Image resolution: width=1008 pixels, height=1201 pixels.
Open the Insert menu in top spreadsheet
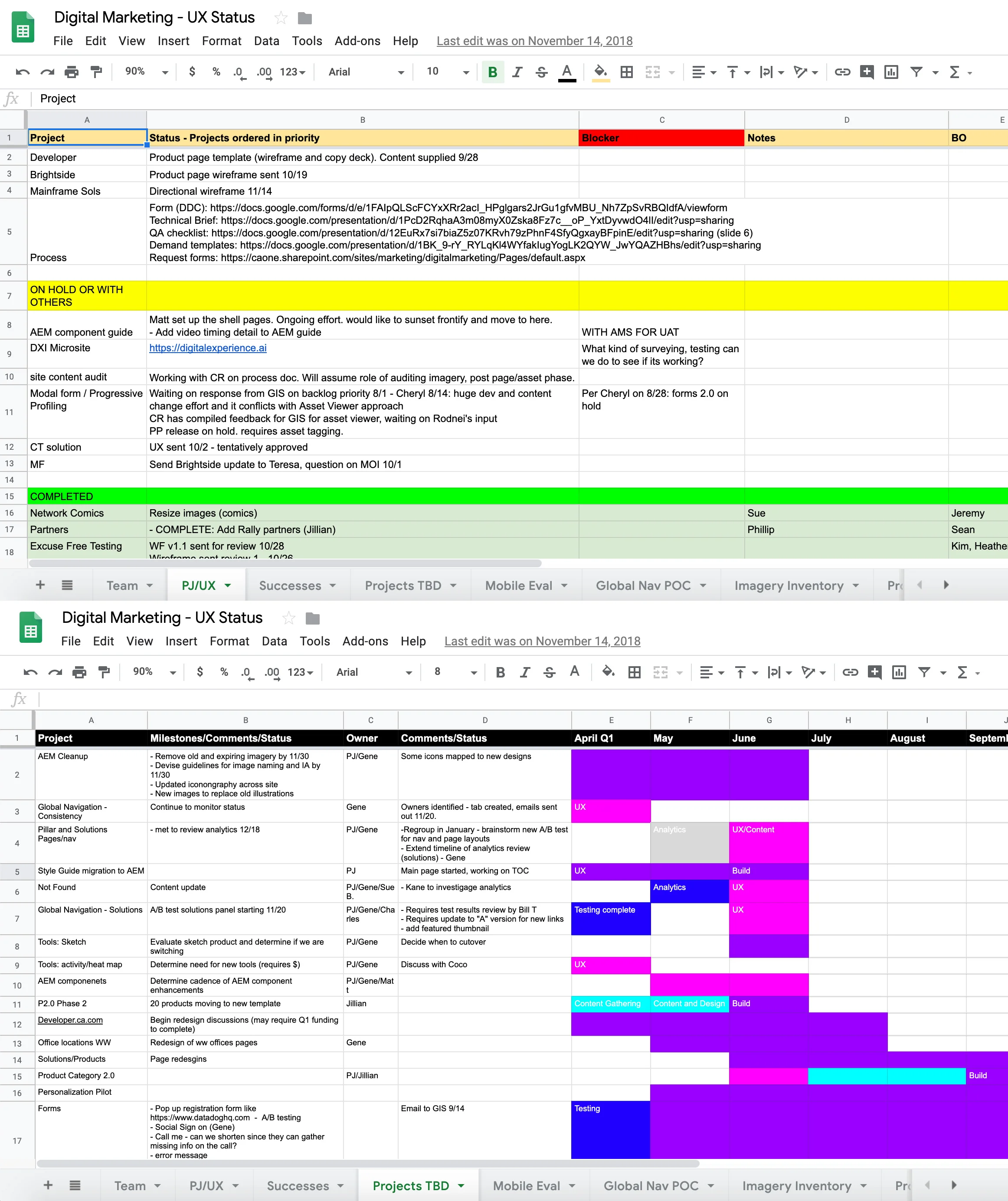tap(173, 41)
